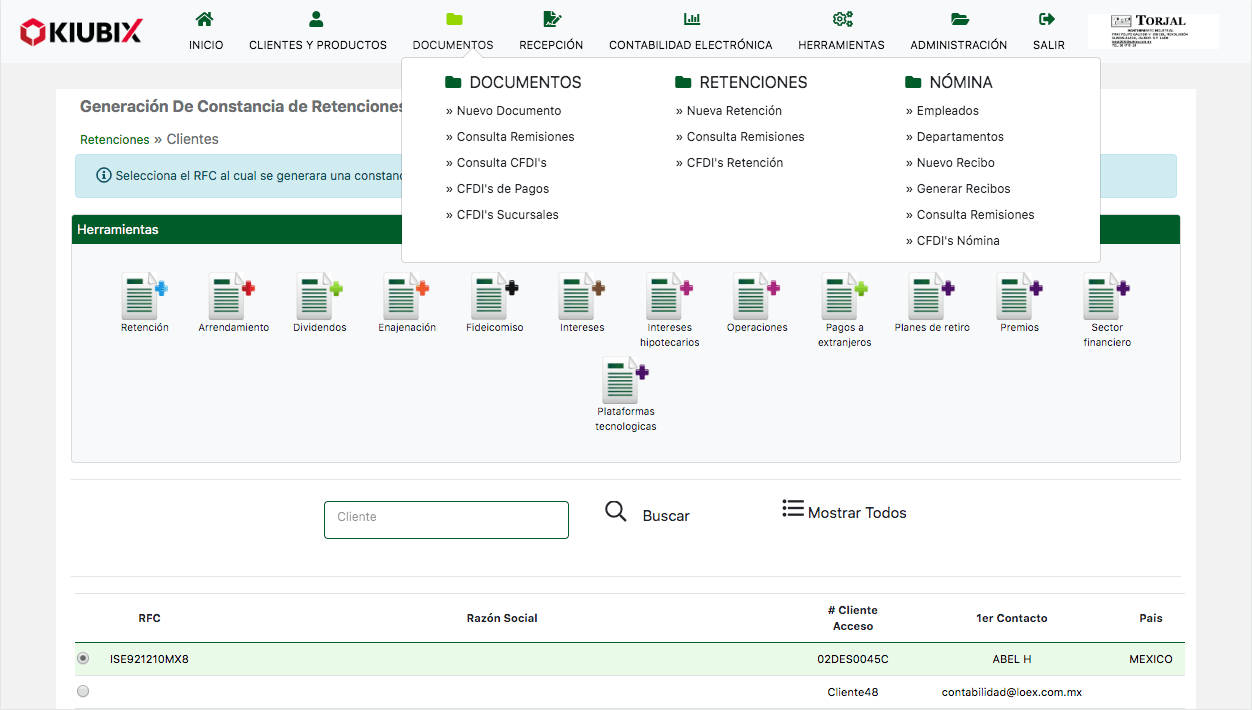Viewport: 1252px width, 710px height.
Task: Log out using the Salir icon
Action: (x=1048, y=32)
